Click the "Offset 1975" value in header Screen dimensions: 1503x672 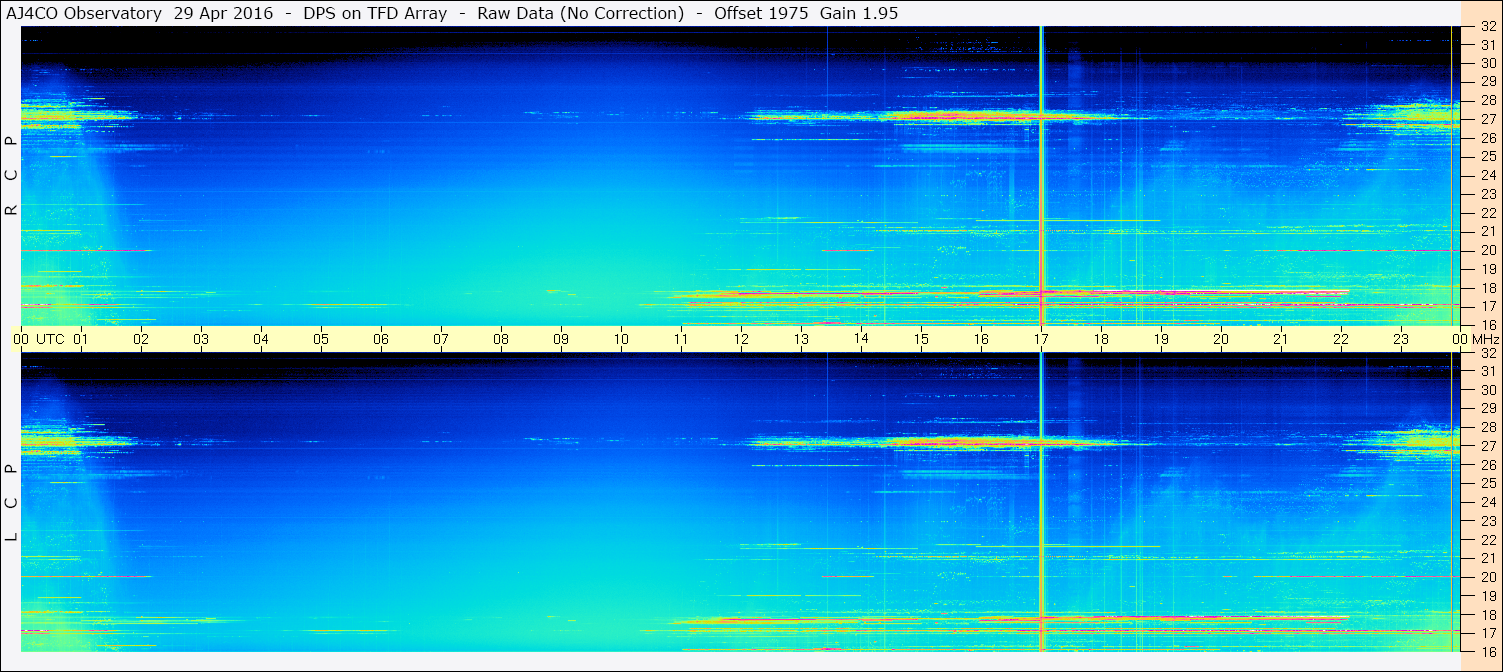760,14
